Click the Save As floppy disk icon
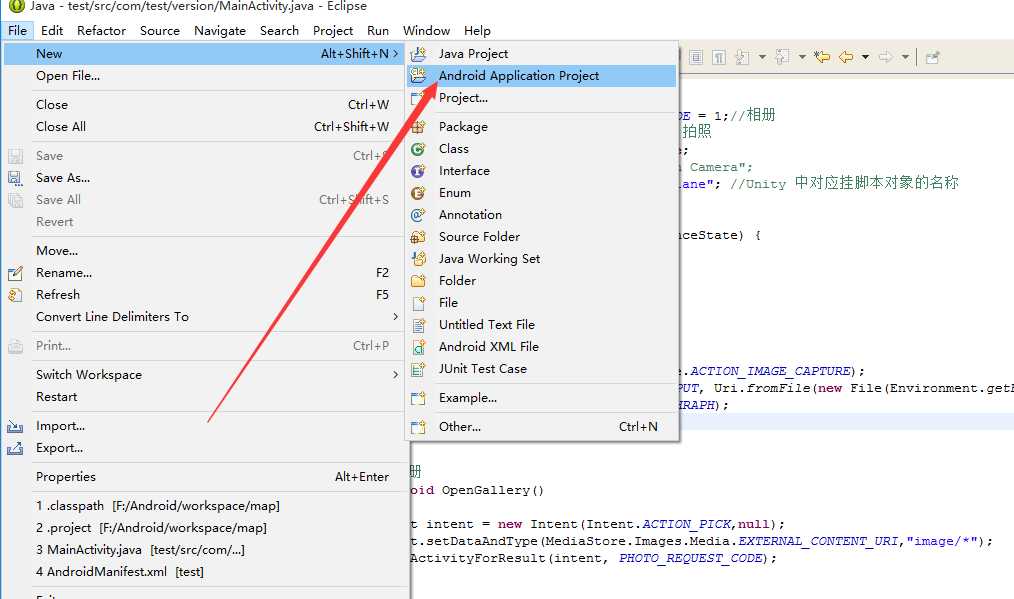Screen dimensions: 1014x599 (x=15, y=178)
